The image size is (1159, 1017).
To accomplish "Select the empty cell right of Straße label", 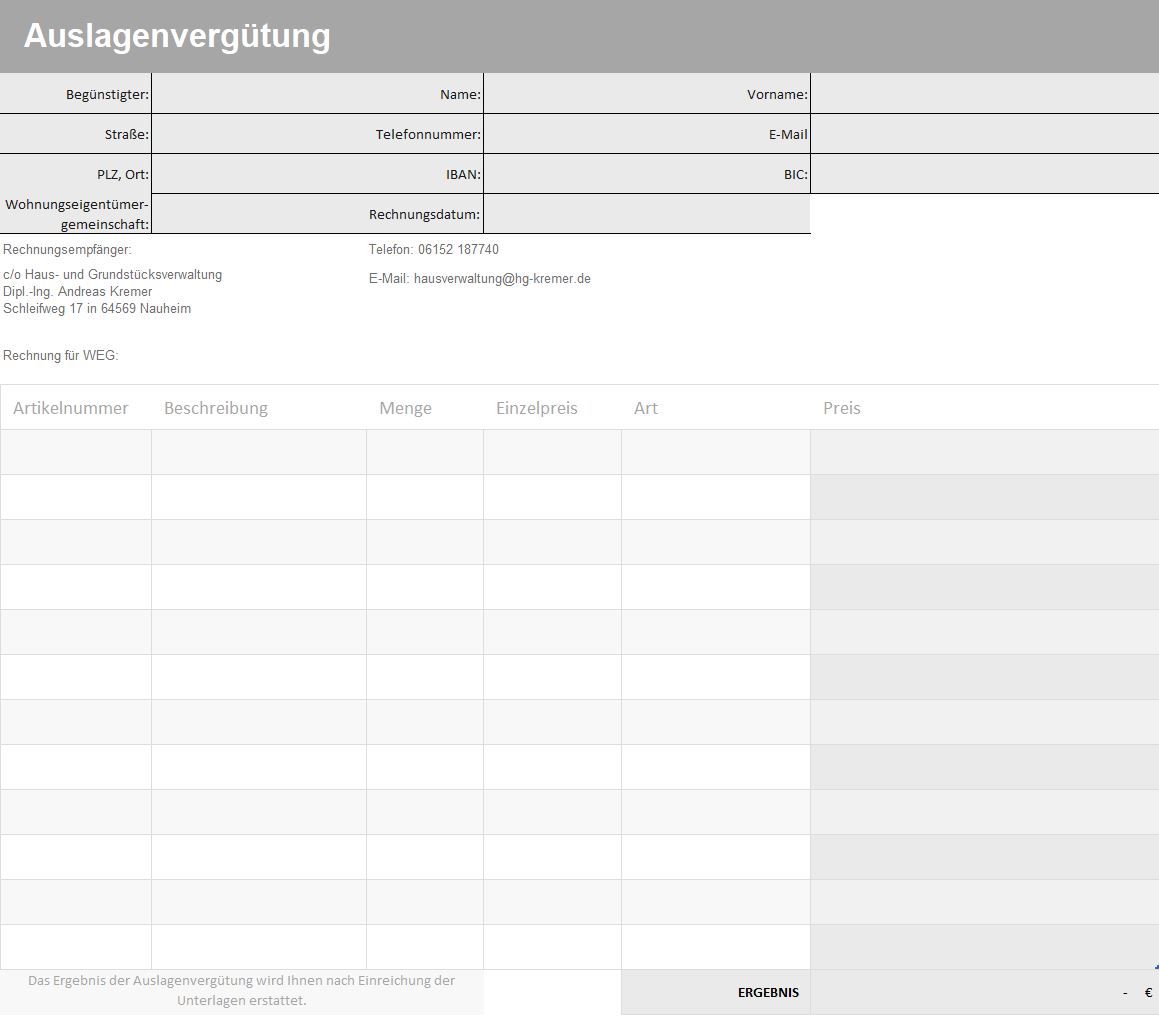I will (258, 134).
